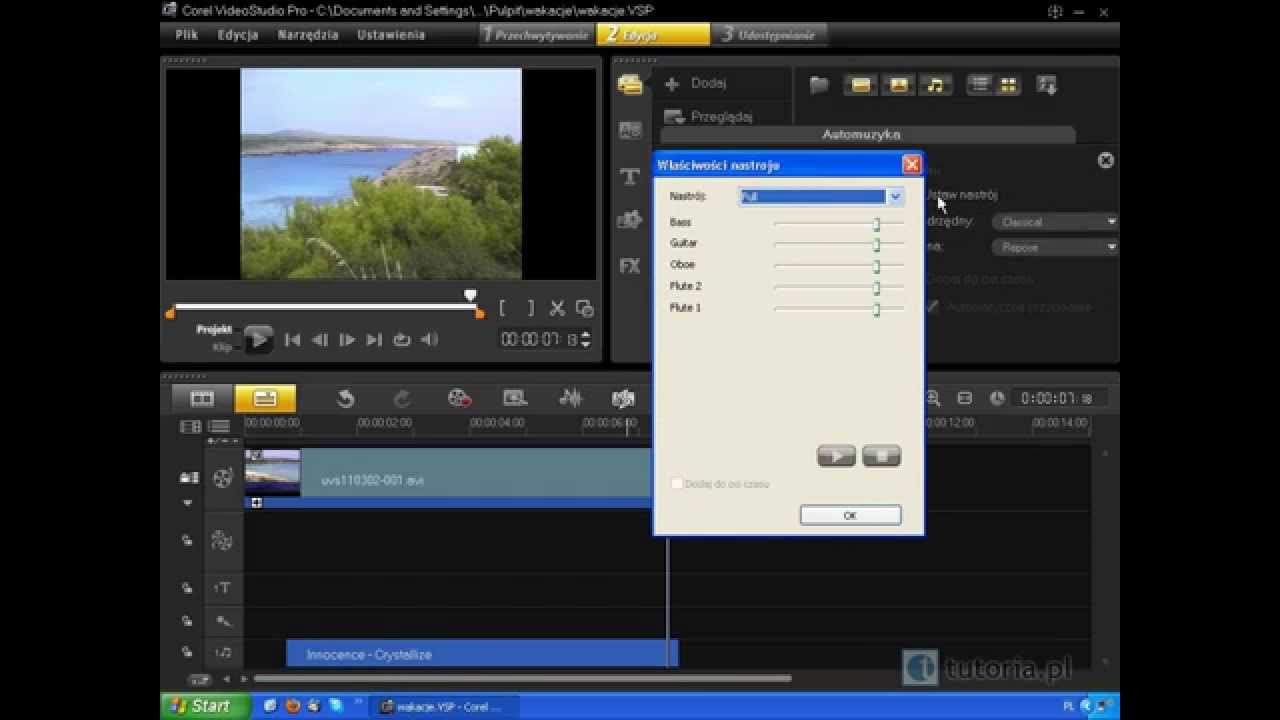Open the Edycja menu
This screenshot has width=1280, height=720.
[x=238, y=34]
